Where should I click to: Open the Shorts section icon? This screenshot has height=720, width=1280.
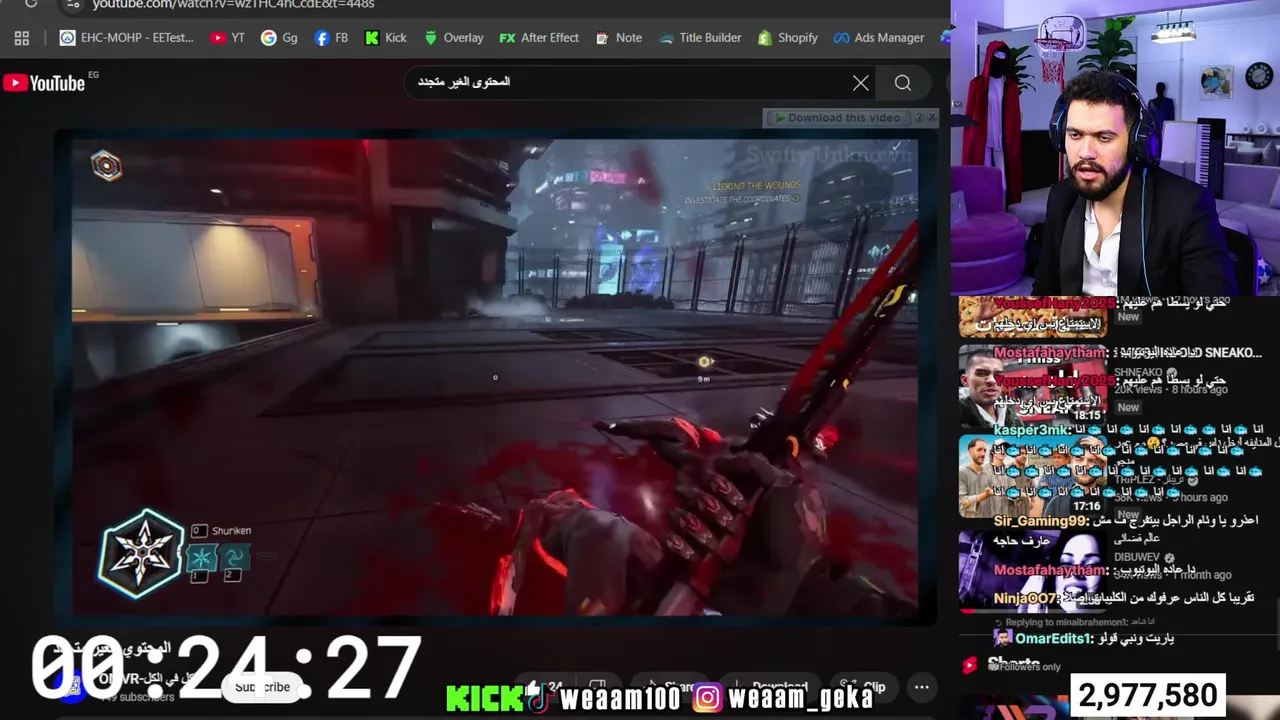coord(969,665)
